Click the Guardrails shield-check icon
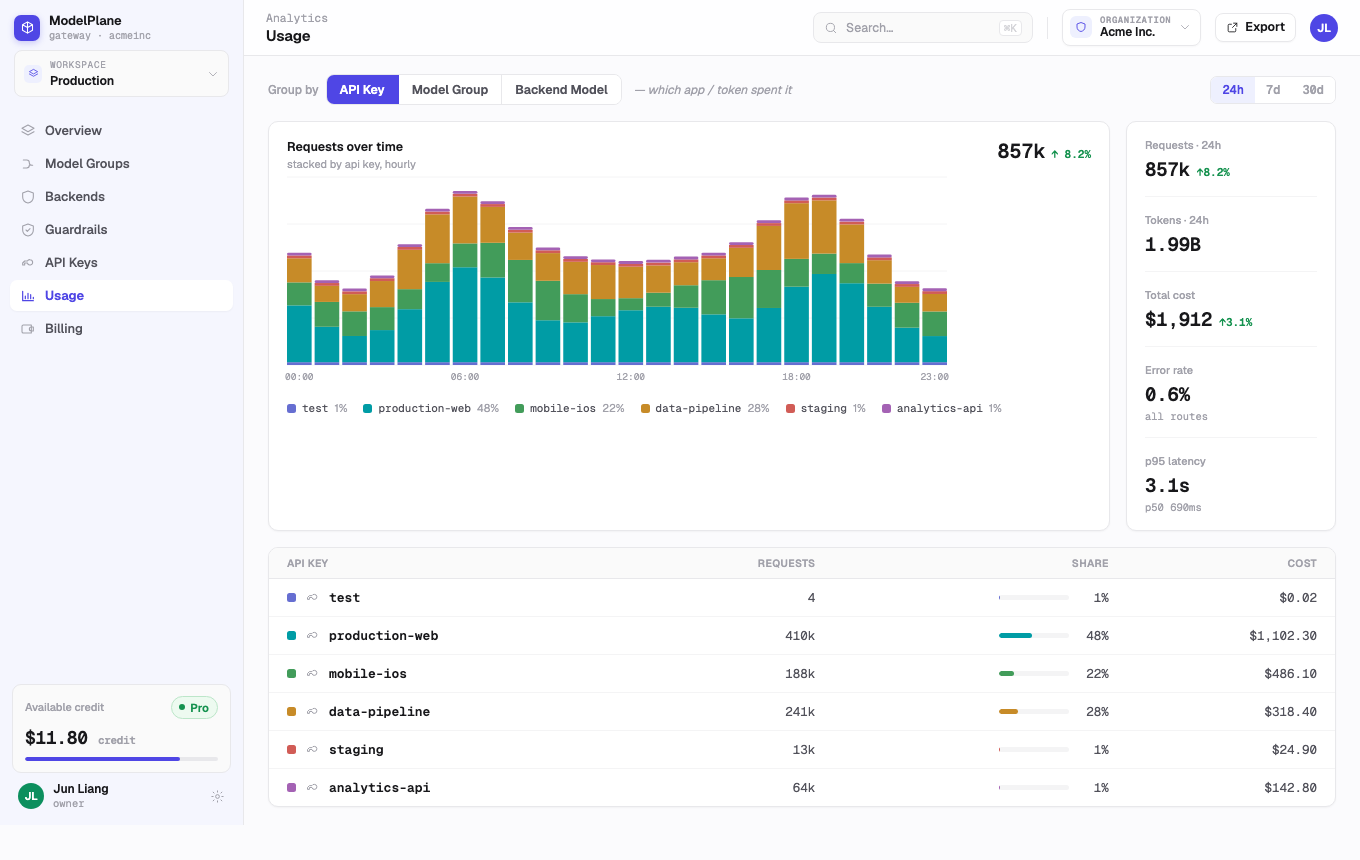 pos(28,229)
